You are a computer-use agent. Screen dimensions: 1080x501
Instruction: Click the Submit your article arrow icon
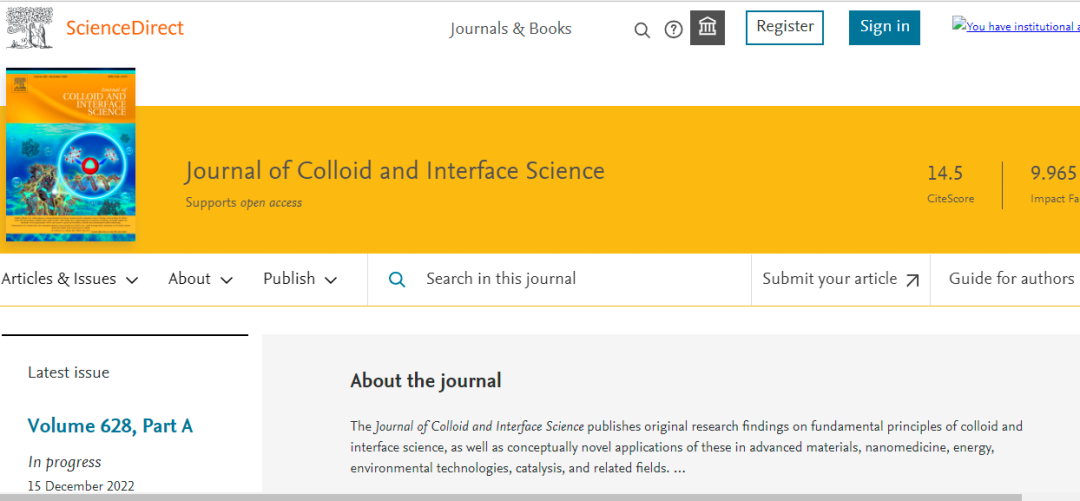(x=912, y=281)
